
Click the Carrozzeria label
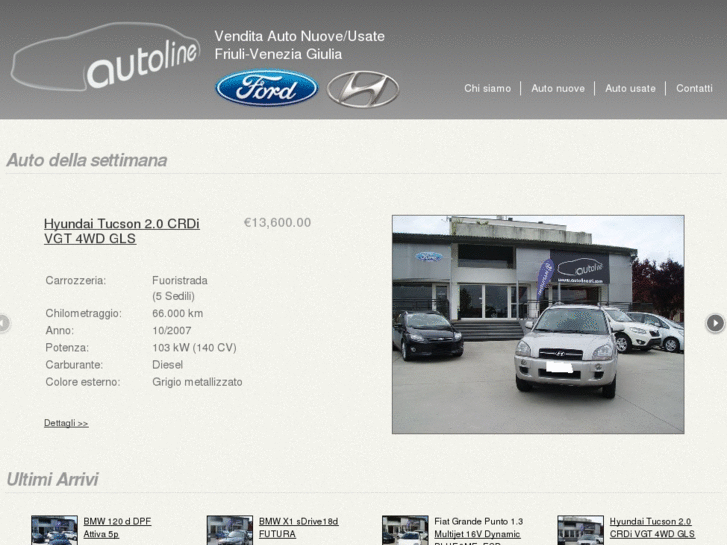point(76,281)
